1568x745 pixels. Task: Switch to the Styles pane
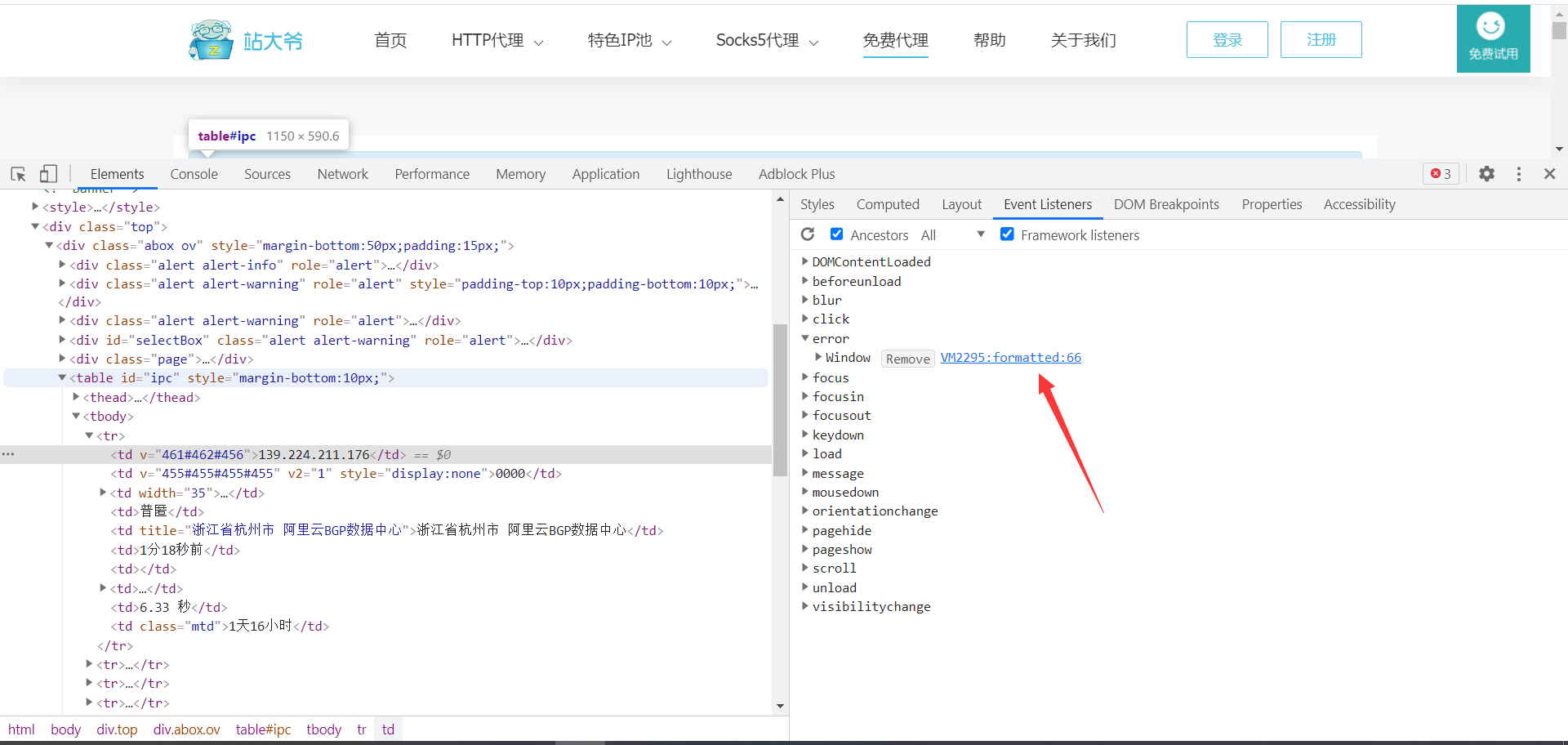(817, 204)
